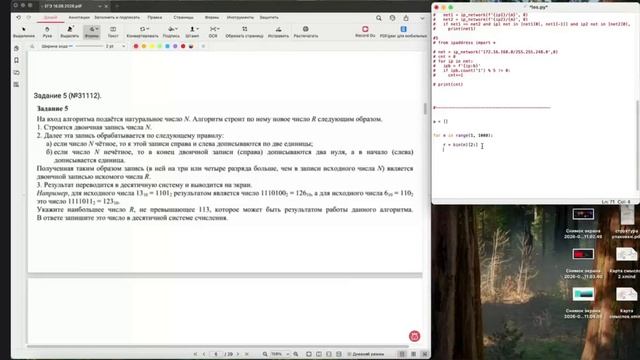Open the Защитить tab
This screenshot has height=360, width=640.
tap(269, 18)
